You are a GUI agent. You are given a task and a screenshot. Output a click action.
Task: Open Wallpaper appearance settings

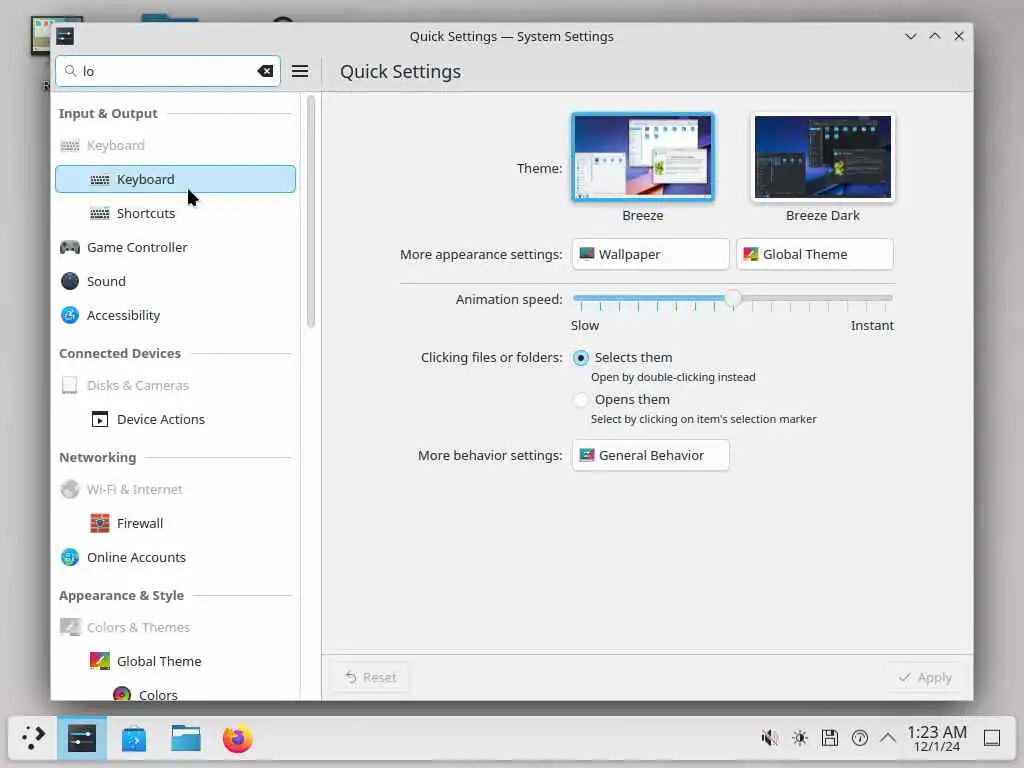[x=650, y=254]
